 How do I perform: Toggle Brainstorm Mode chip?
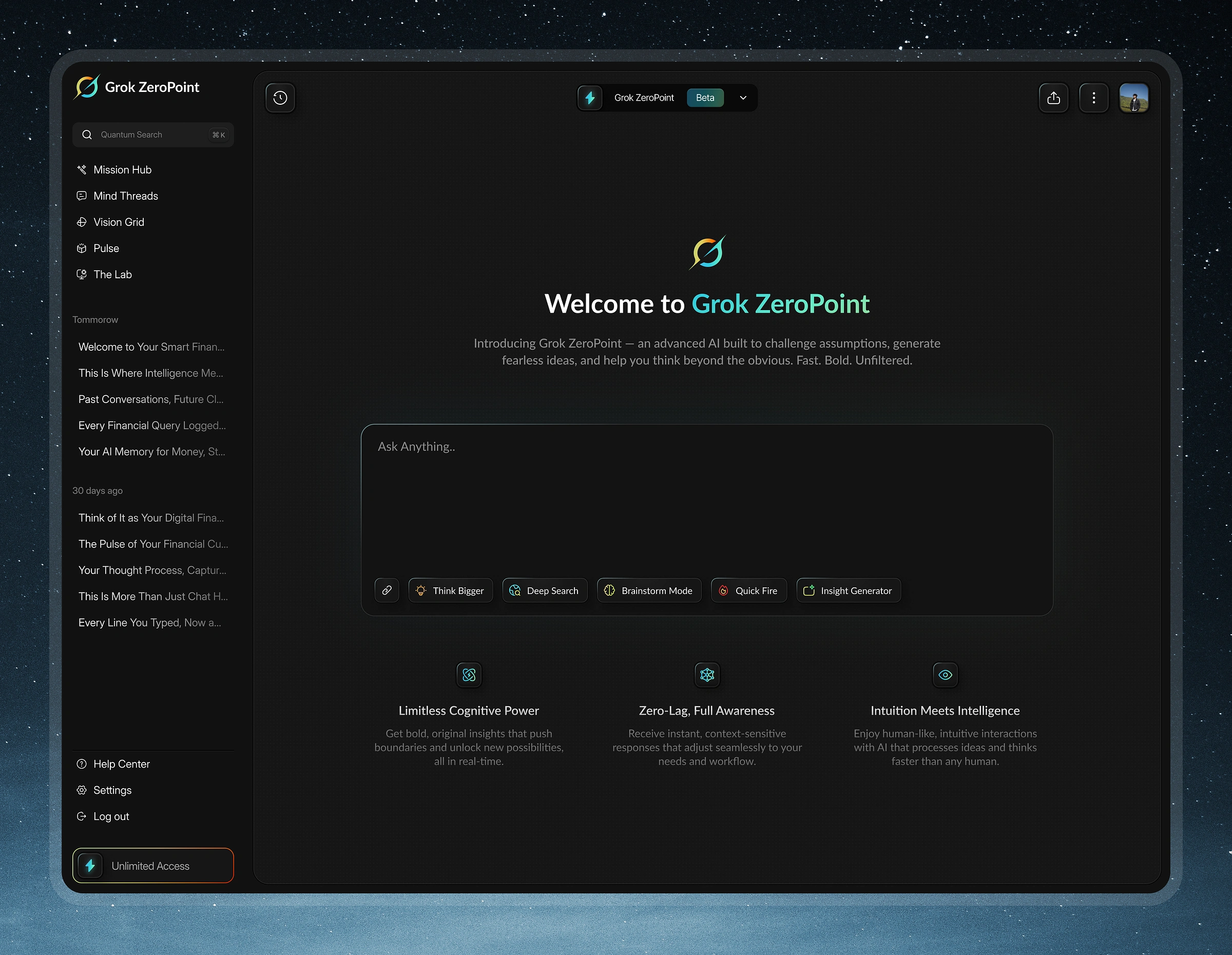(649, 590)
